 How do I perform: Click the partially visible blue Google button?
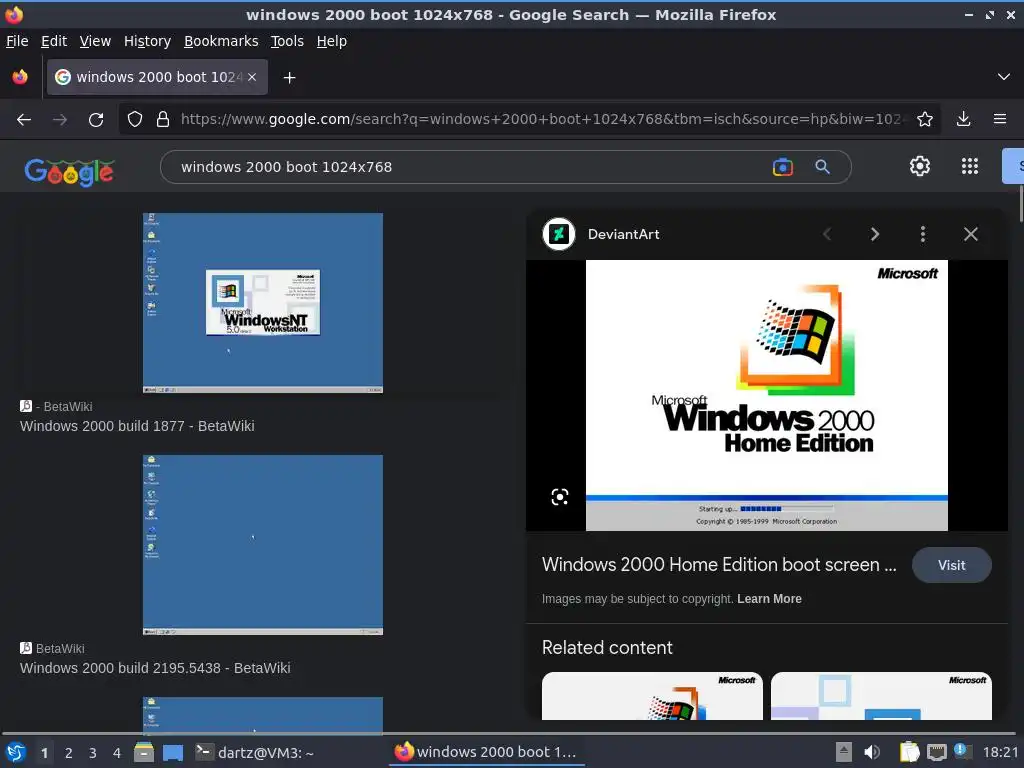click(1014, 166)
